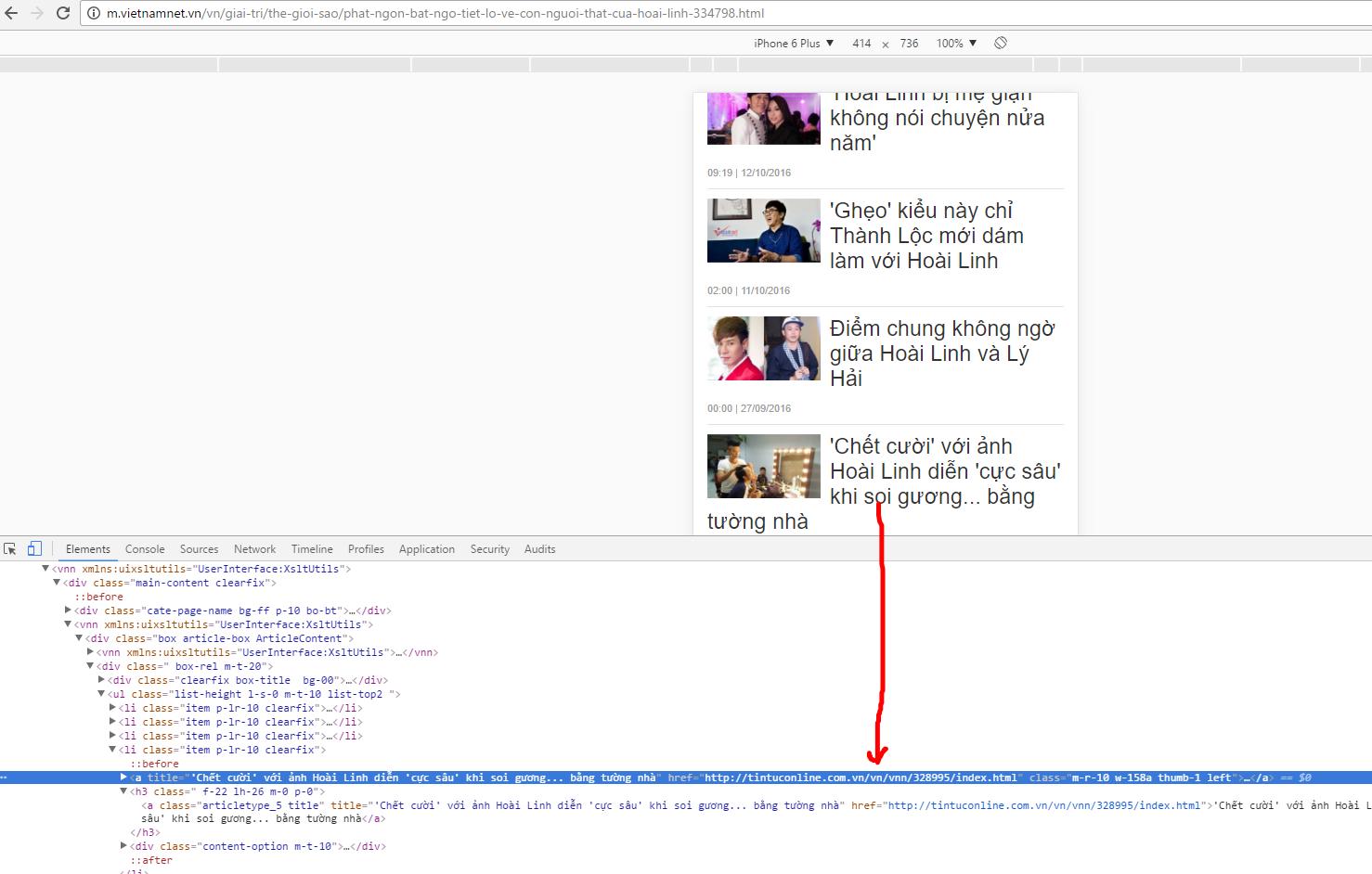Click the browser back arrow
This screenshot has height=874, width=1372.
tap(11, 14)
